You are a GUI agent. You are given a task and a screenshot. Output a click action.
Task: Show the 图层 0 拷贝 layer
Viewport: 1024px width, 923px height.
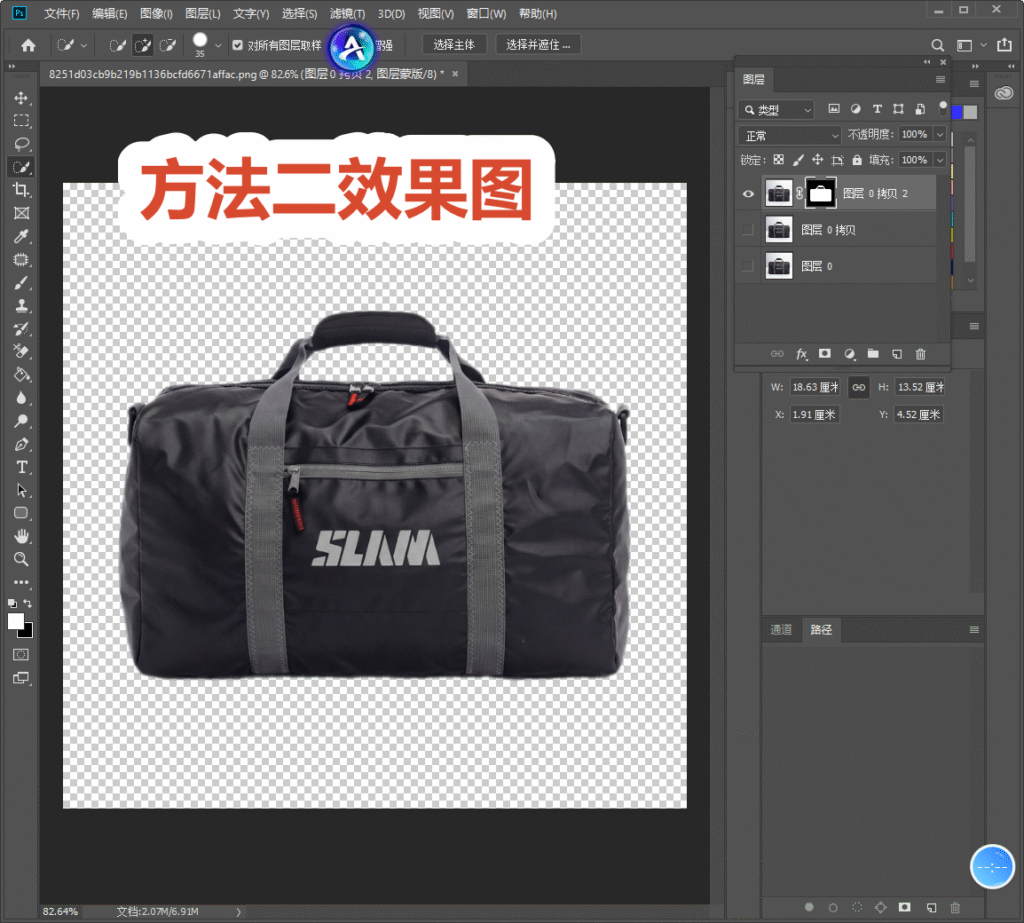[x=748, y=230]
